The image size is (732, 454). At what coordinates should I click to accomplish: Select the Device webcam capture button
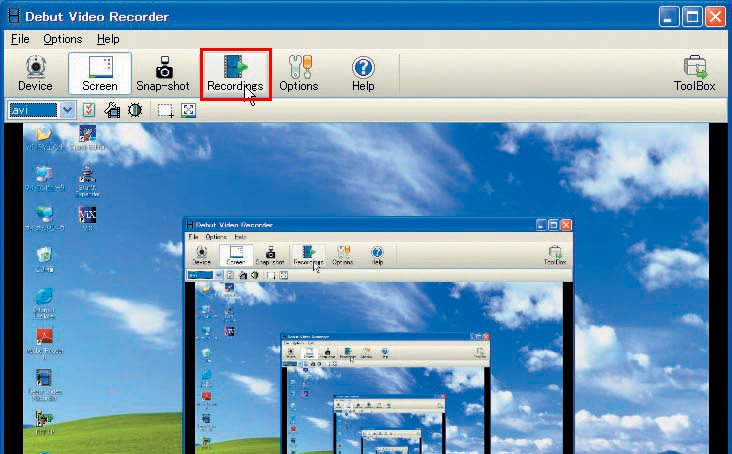[x=35, y=74]
